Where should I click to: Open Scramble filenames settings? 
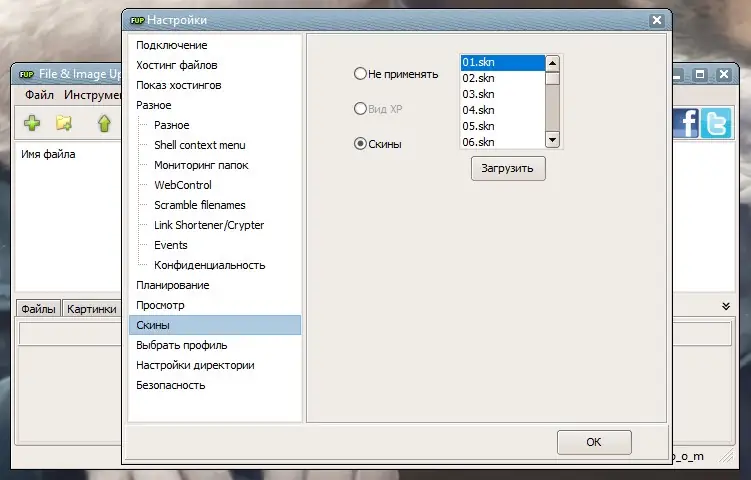pos(200,206)
